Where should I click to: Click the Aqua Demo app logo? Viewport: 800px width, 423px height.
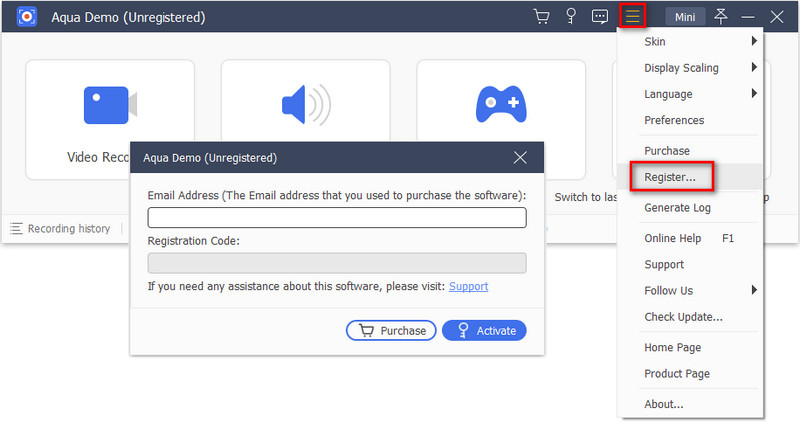tap(27, 17)
